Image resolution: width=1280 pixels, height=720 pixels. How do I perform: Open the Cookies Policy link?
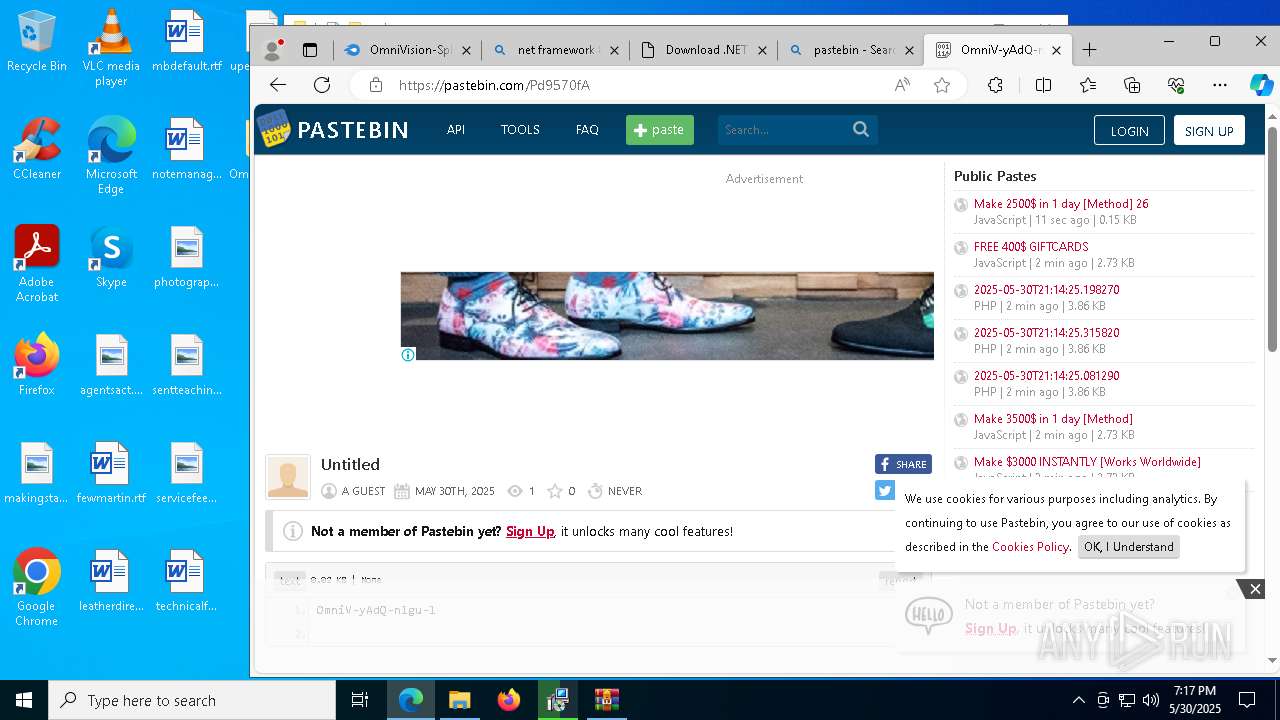[x=1030, y=547]
